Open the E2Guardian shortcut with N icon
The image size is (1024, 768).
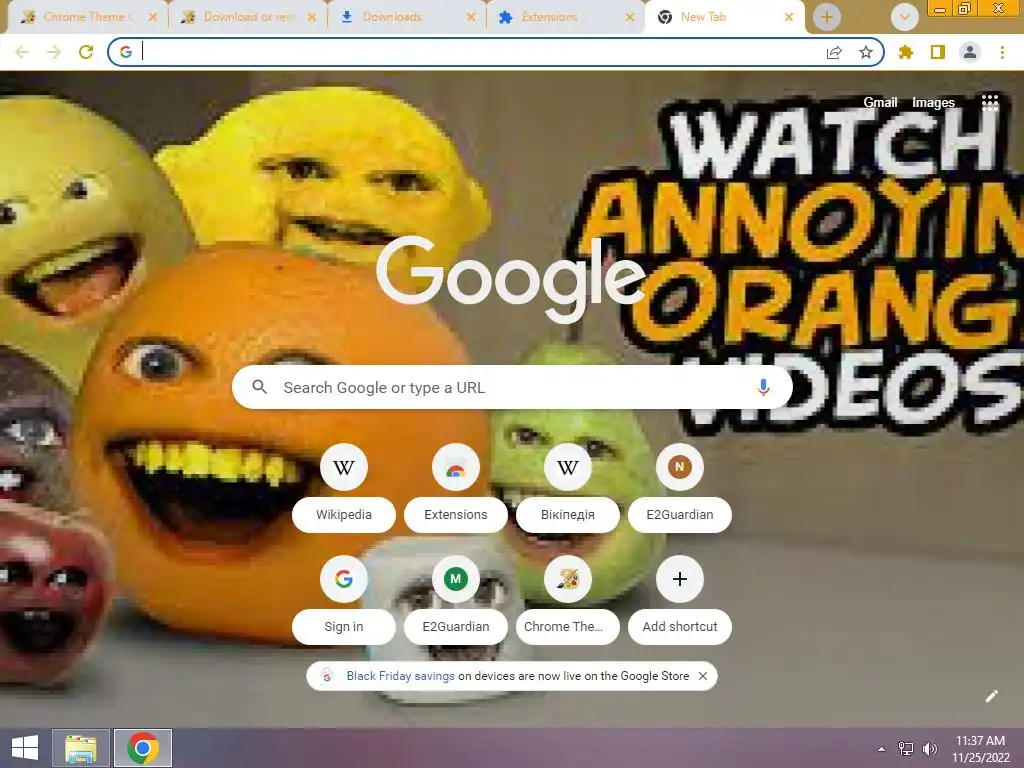point(680,467)
